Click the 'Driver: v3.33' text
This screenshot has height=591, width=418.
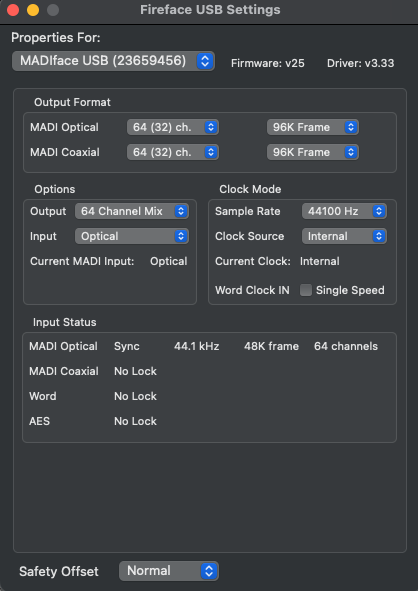pyautogui.click(x=361, y=63)
